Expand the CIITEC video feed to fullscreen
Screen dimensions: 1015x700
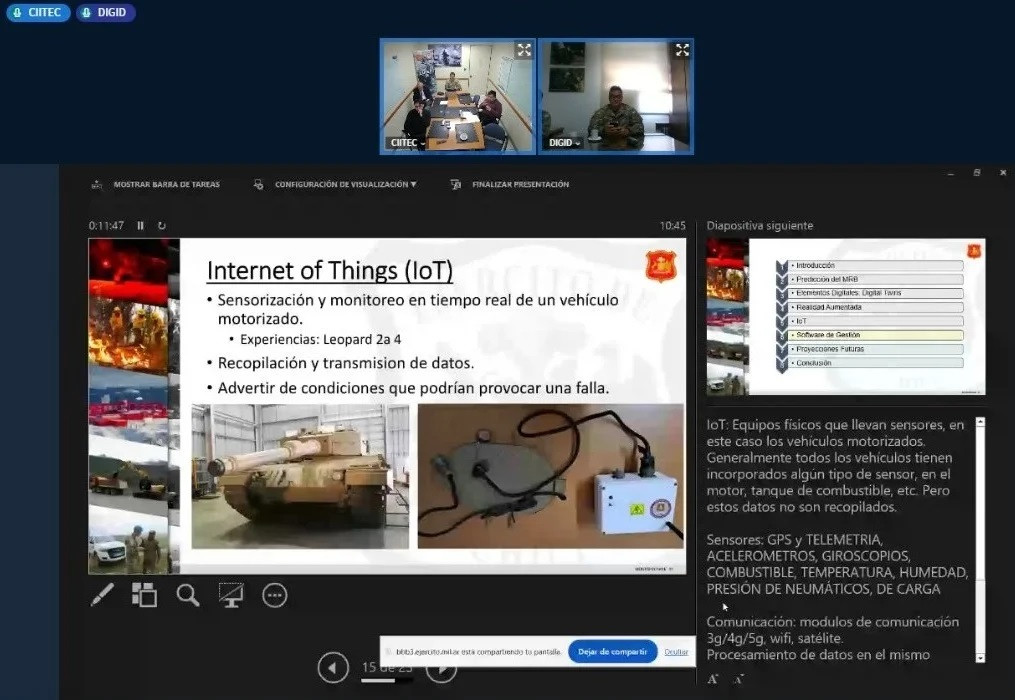click(x=524, y=48)
